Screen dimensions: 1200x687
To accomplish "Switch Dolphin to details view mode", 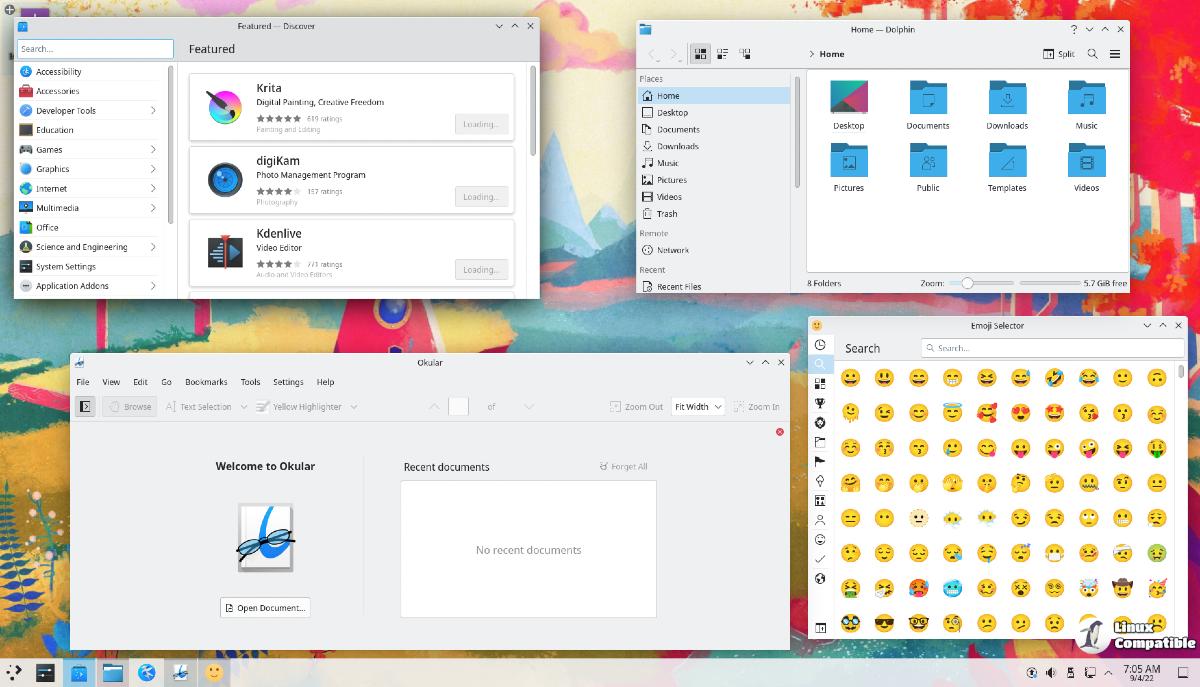I will 744,54.
